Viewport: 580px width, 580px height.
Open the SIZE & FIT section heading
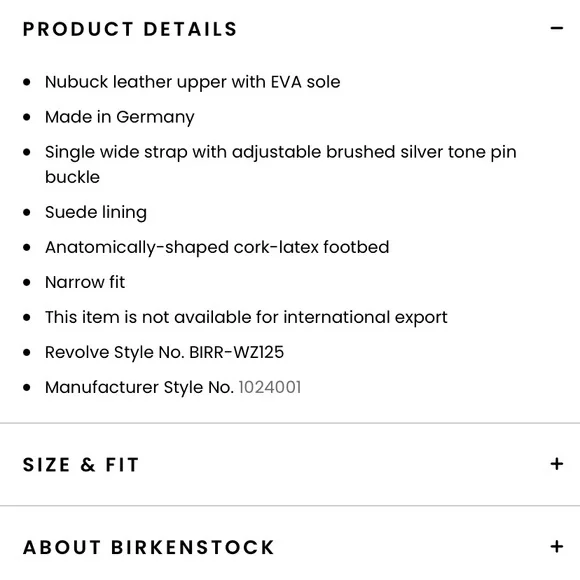click(81, 465)
